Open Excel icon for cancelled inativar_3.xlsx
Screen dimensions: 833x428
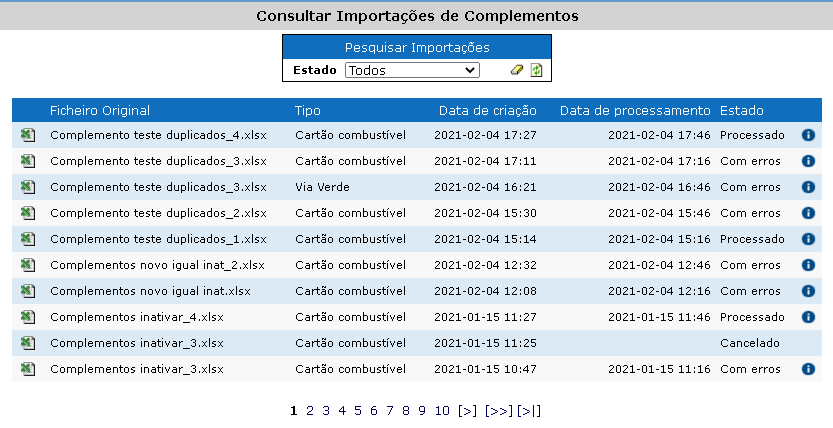click(x=28, y=344)
